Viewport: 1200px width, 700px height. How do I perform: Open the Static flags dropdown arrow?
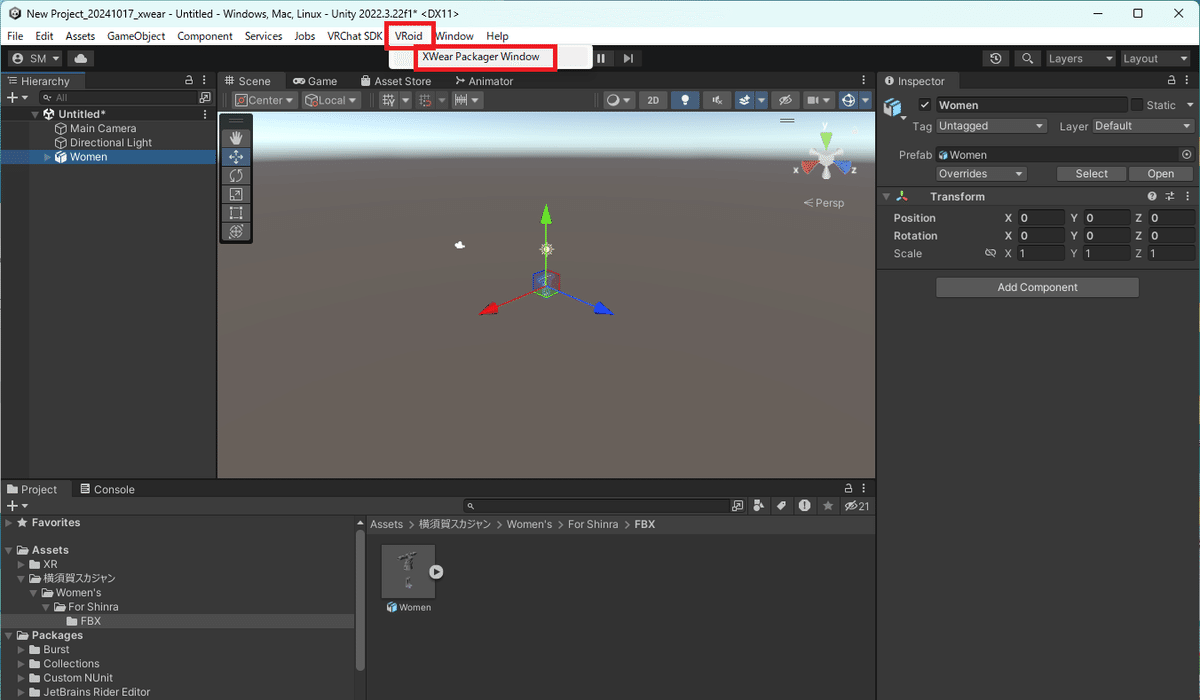tap(1190, 105)
